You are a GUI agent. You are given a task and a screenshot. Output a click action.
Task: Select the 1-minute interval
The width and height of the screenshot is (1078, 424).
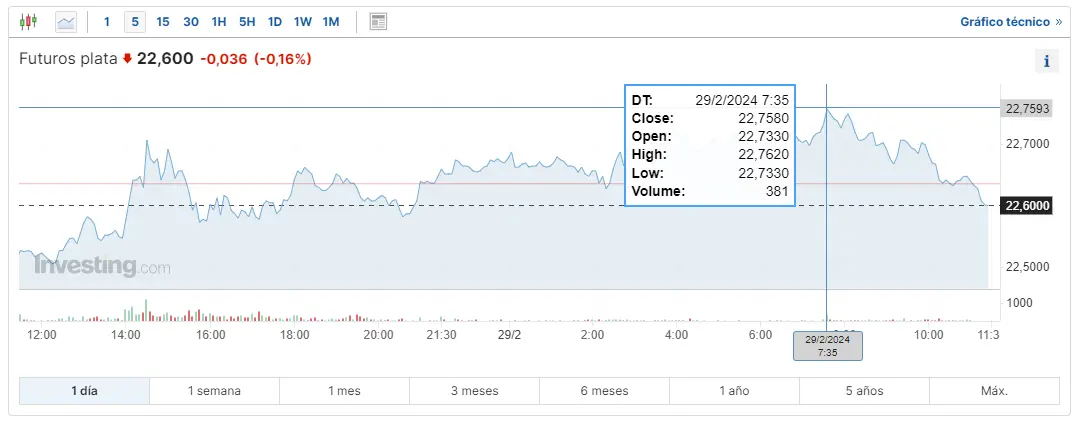107,21
